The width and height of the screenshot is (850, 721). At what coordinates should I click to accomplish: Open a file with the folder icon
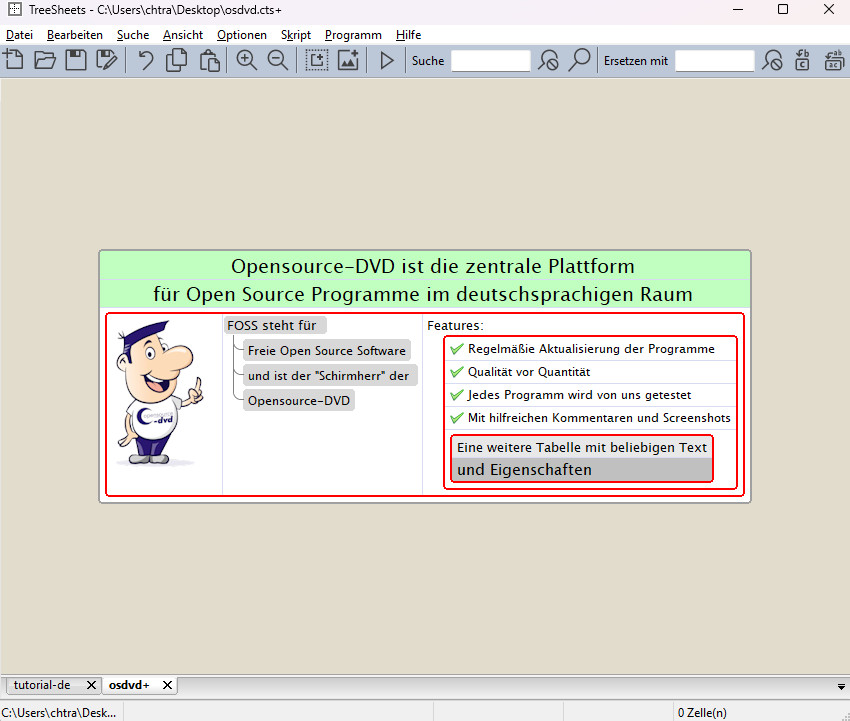45,60
